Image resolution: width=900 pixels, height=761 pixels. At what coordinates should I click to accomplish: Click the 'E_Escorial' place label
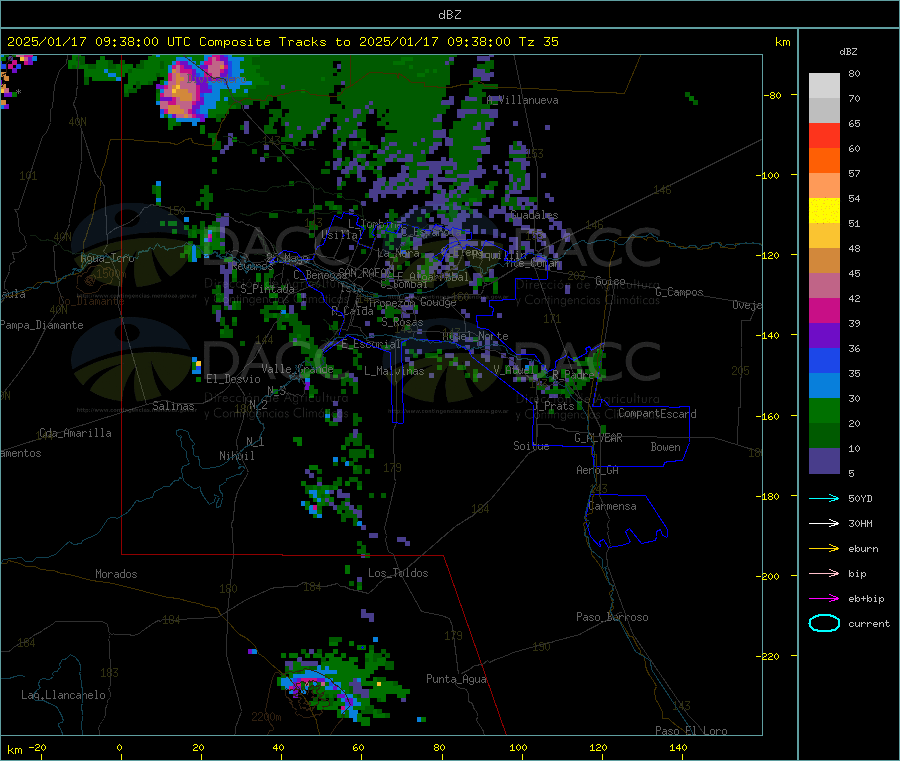click(x=370, y=344)
